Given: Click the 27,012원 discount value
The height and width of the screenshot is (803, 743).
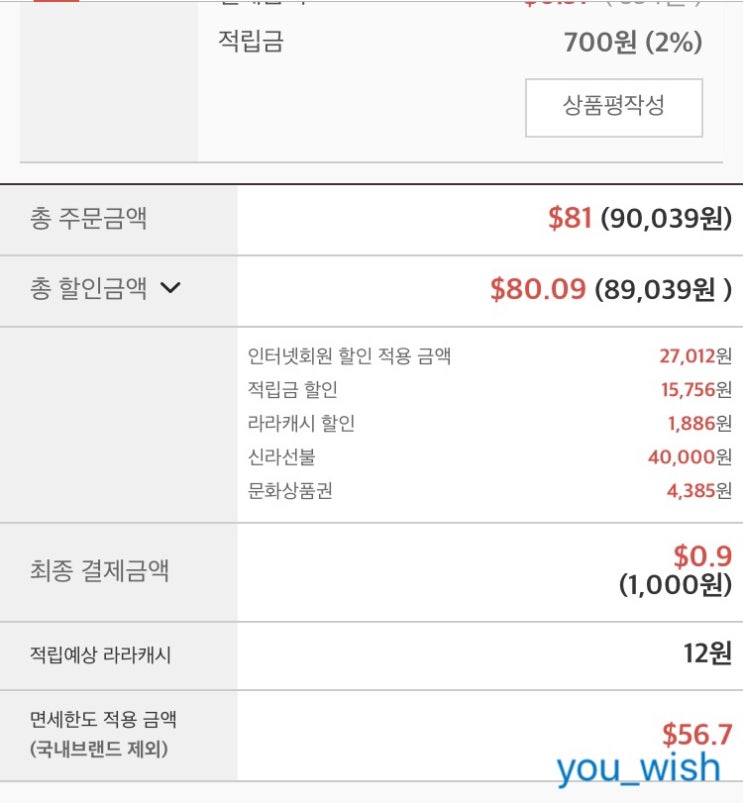Looking at the screenshot, I should click(x=695, y=356).
